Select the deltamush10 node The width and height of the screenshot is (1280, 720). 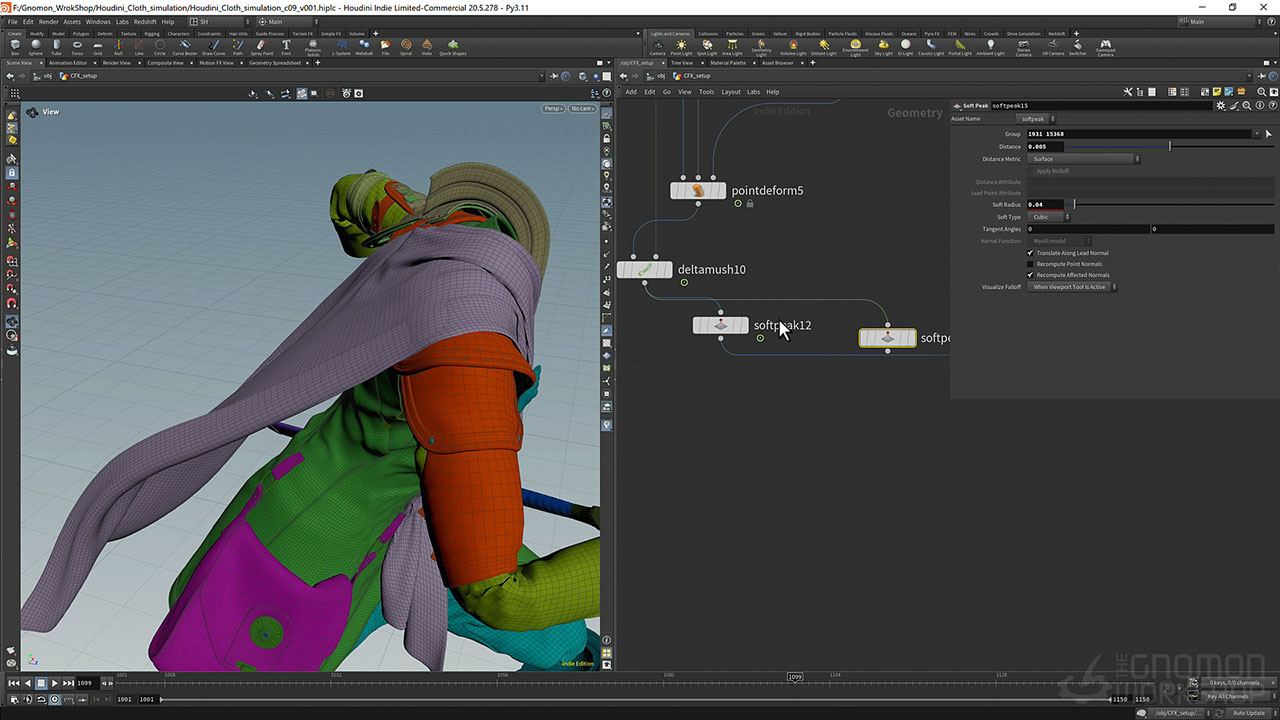(644, 269)
